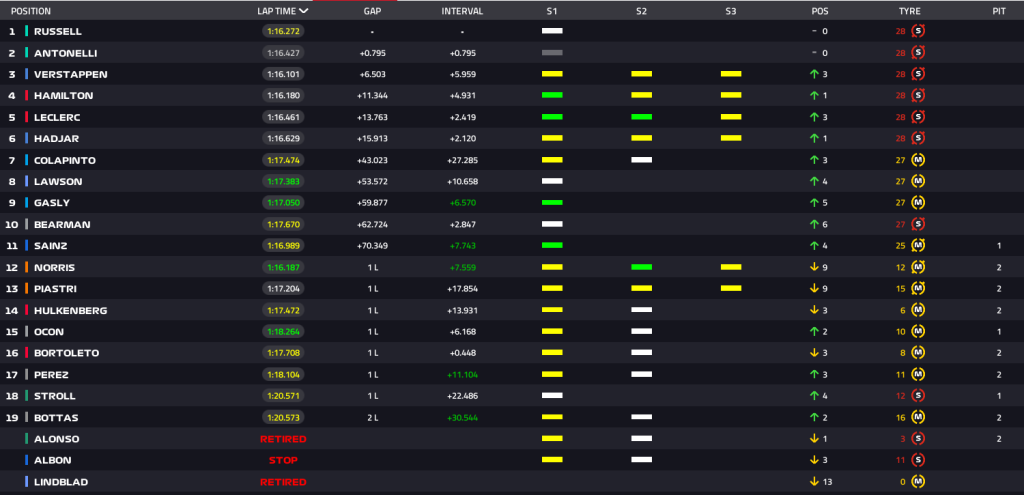This screenshot has height=495, width=1024.
Task: Click Sainz's medium tyre icon
Action: point(918,246)
